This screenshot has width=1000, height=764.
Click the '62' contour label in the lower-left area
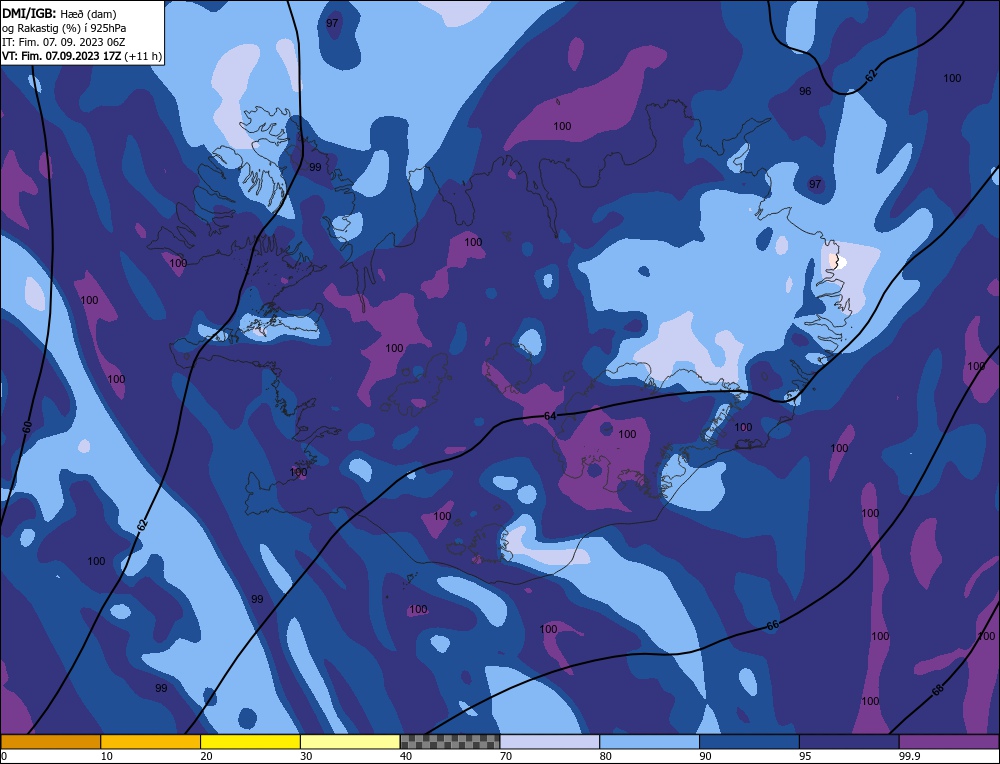(142, 525)
